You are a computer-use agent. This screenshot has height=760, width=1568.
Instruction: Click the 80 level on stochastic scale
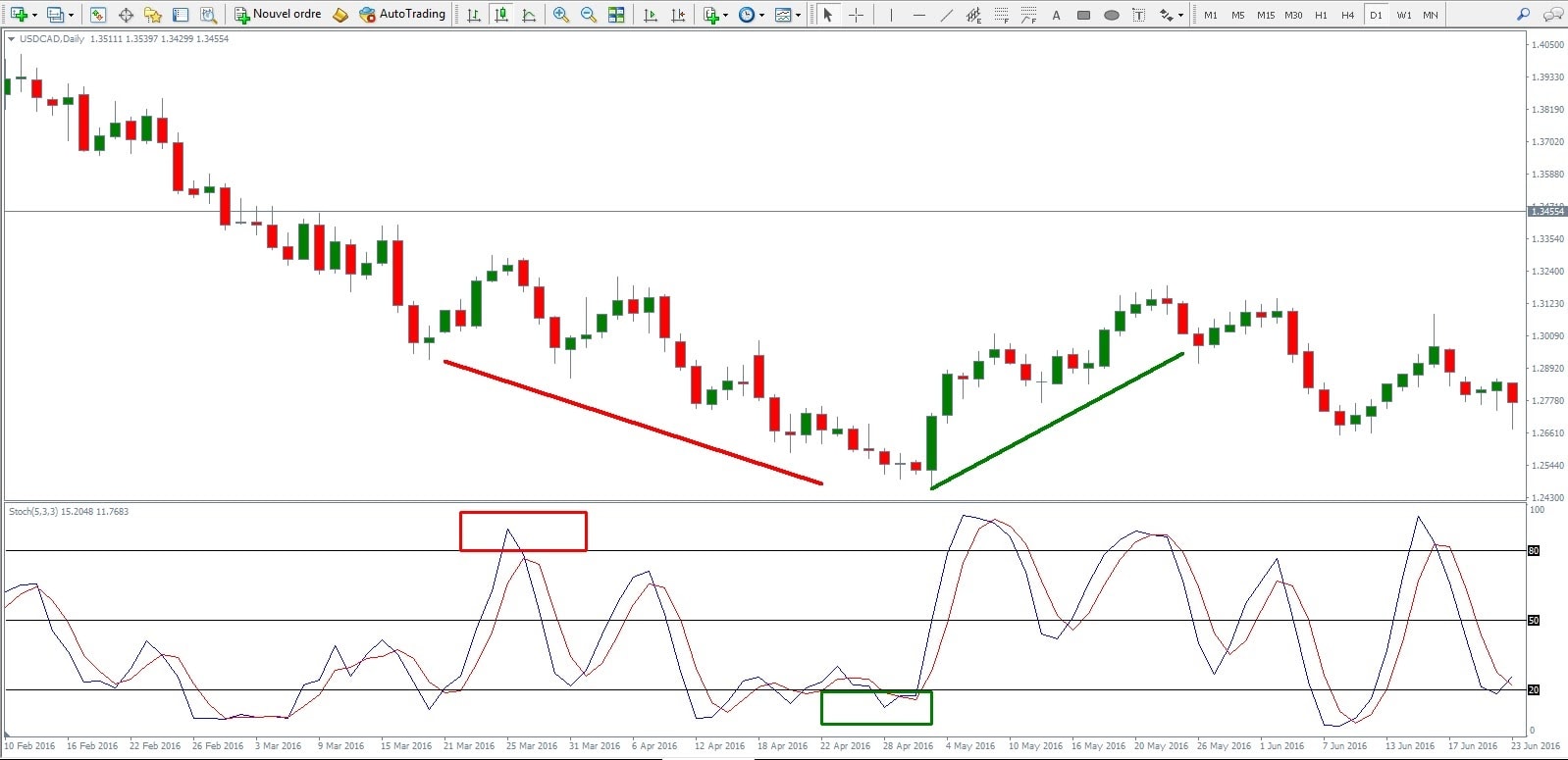point(1534,551)
